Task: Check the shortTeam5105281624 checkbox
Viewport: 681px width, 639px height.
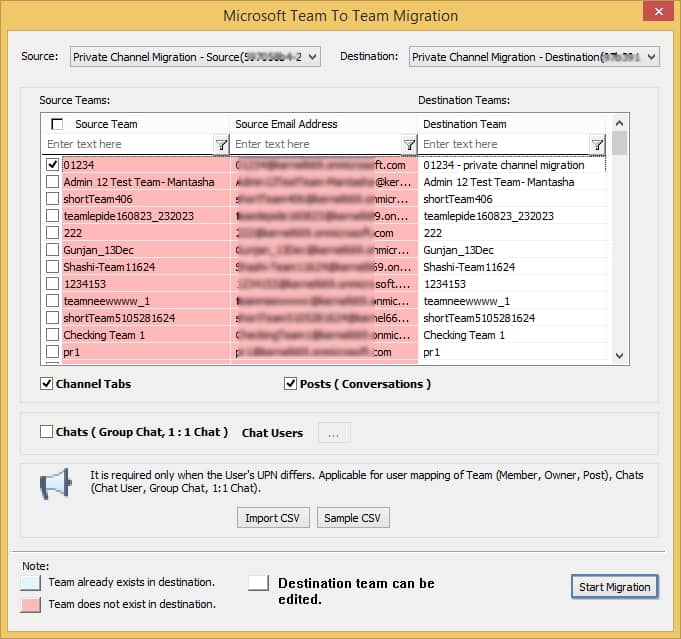Action: click(x=53, y=318)
